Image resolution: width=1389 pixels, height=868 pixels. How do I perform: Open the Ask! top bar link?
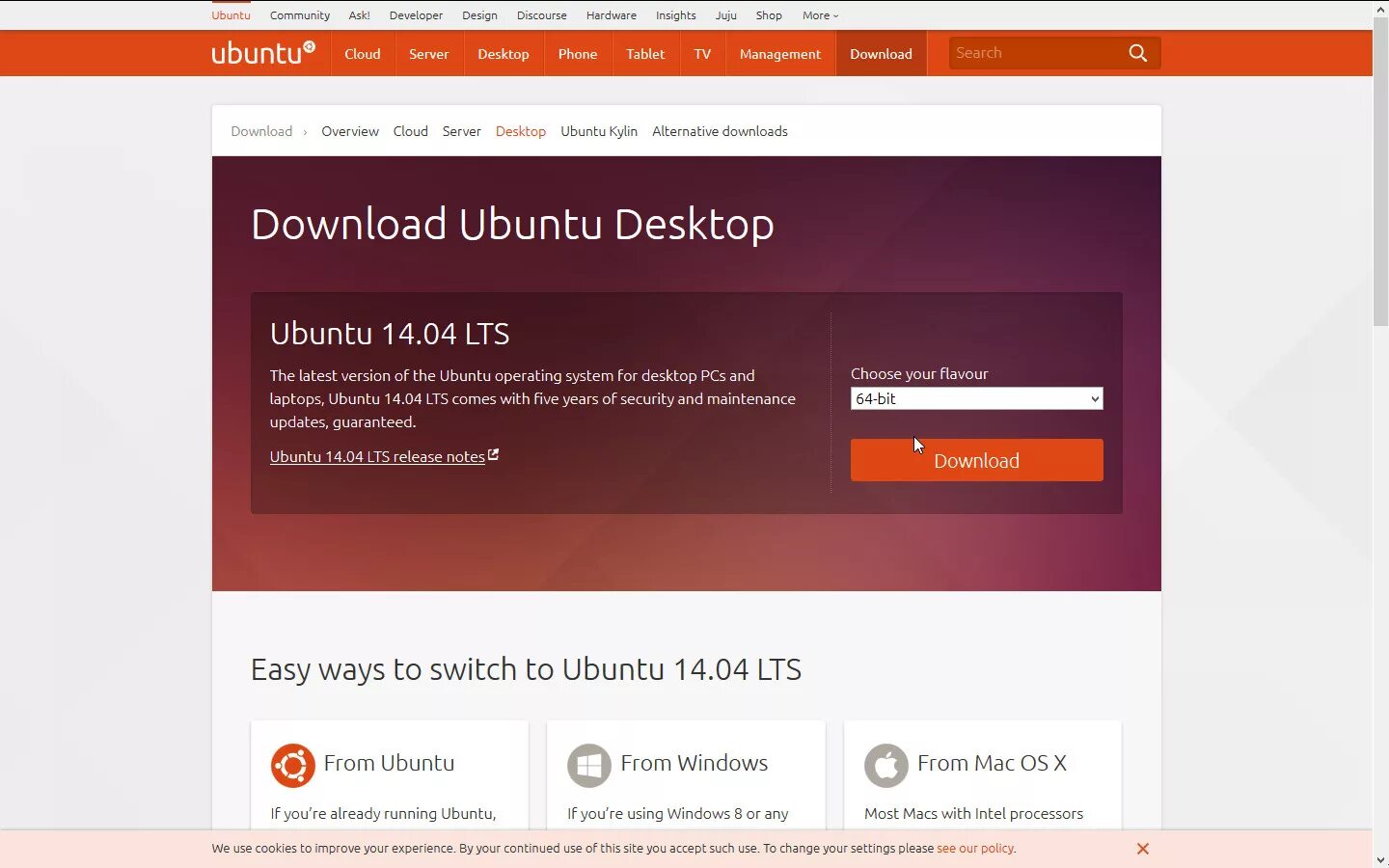tap(360, 15)
